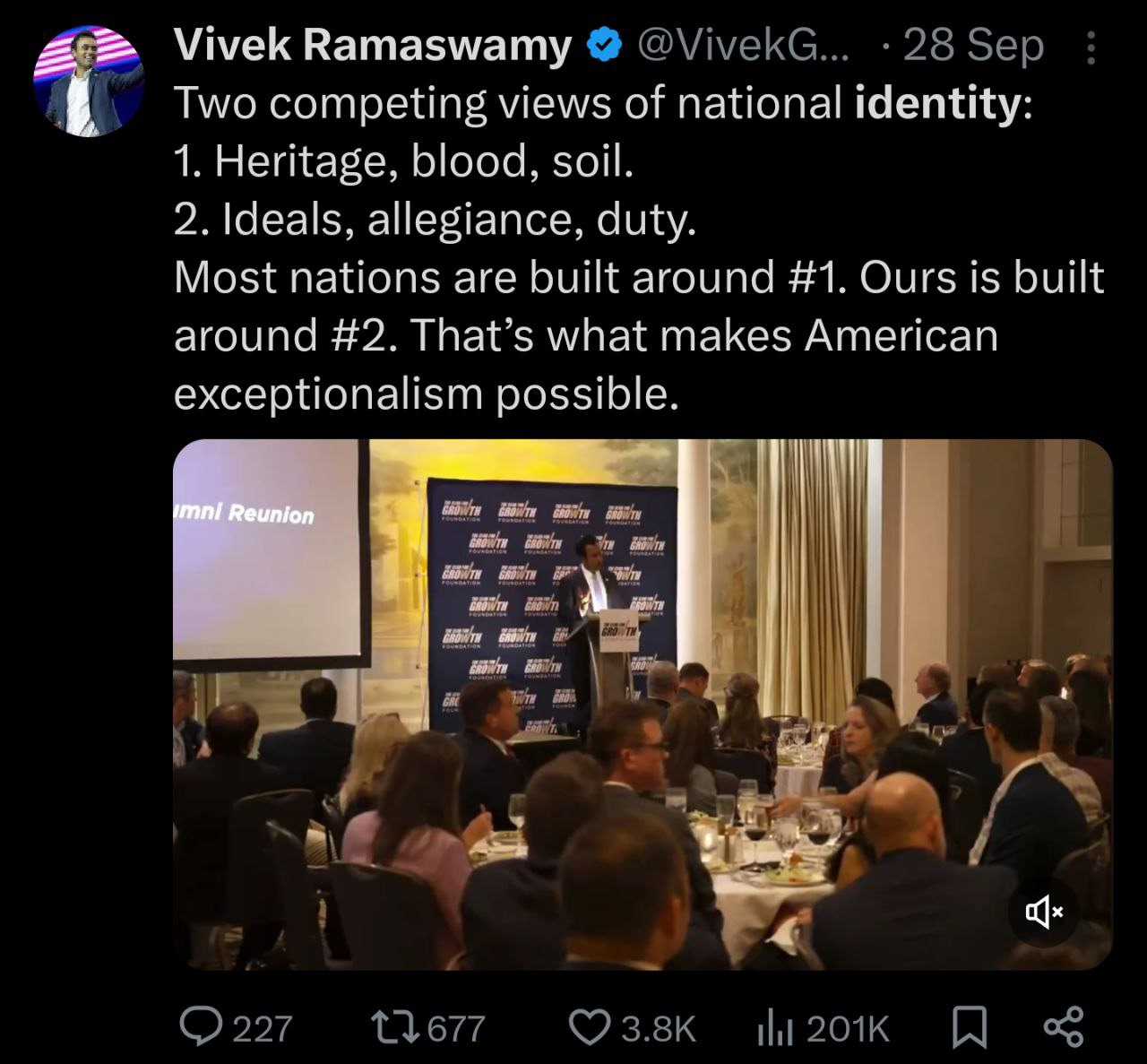The width and height of the screenshot is (1147, 1064).
Task: Click the 227 replies count
Action: click(x=263, y=1028)
